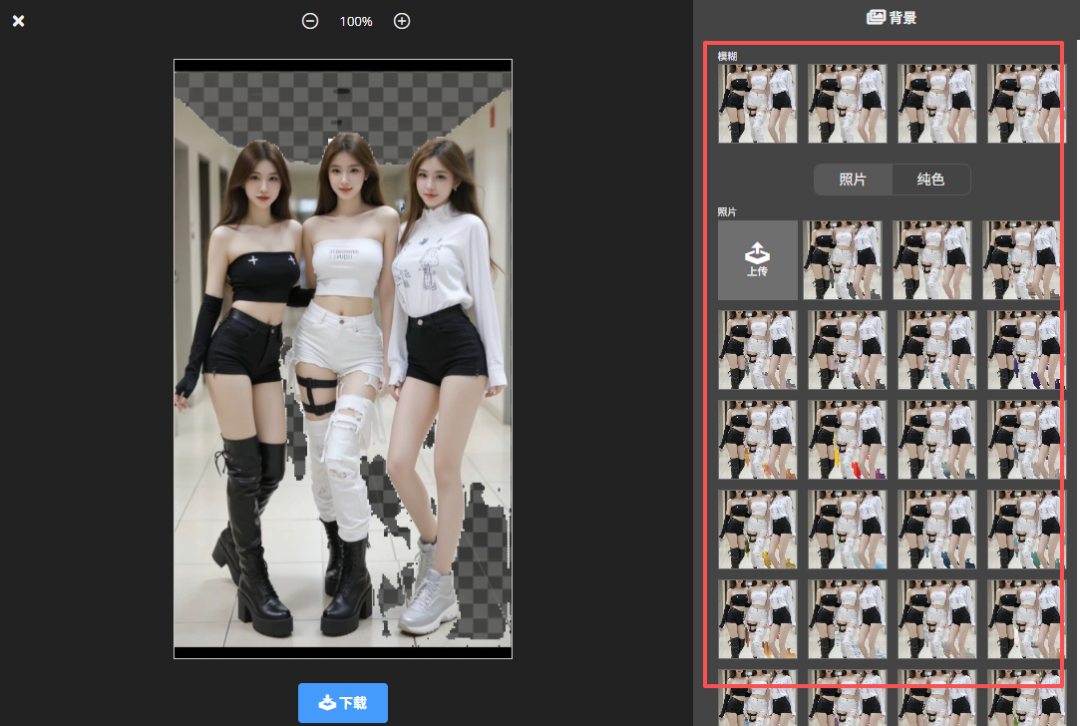Upload a custom background with 上传 tile

(x=758, y=260)
